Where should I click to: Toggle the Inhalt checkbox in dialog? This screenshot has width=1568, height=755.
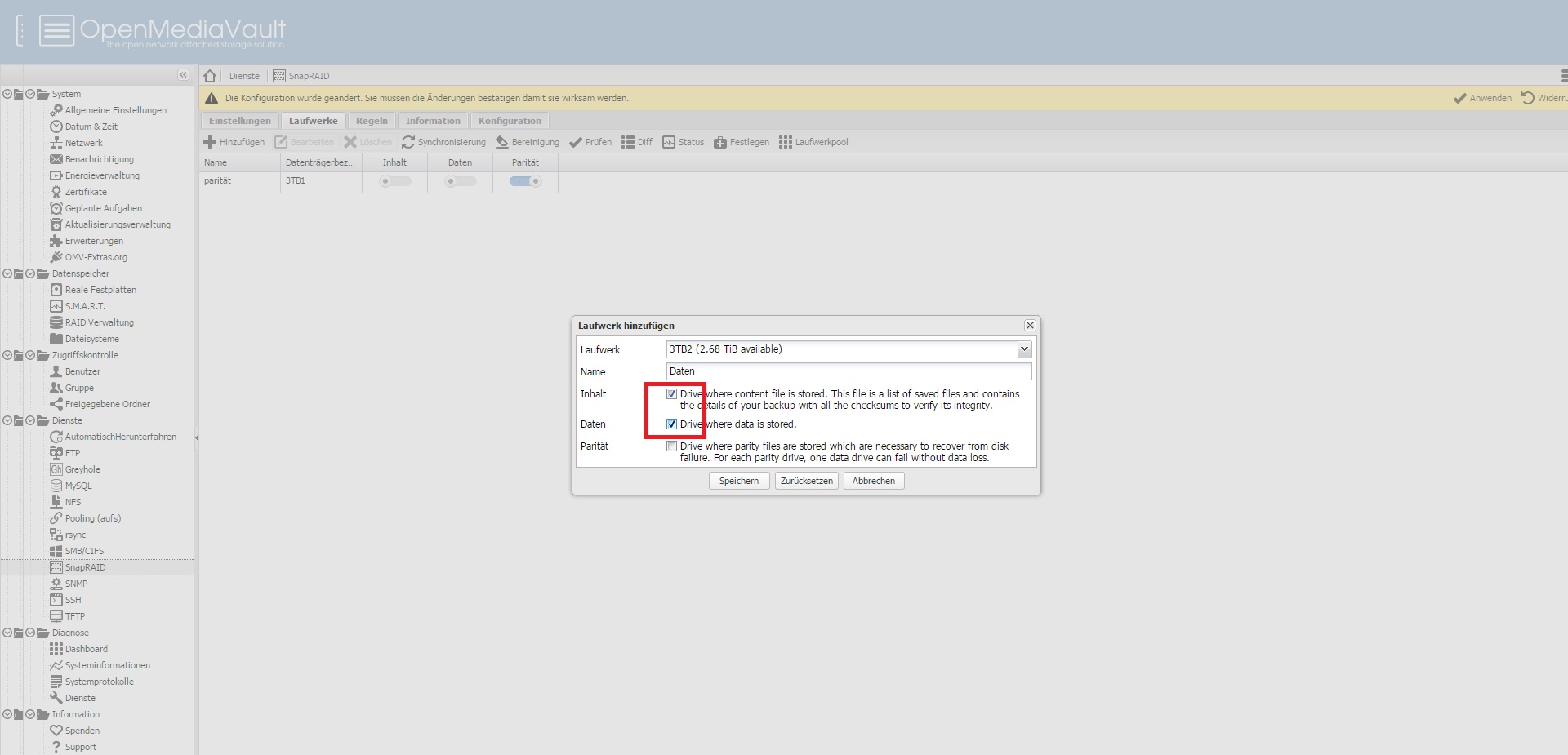point(671,393)
